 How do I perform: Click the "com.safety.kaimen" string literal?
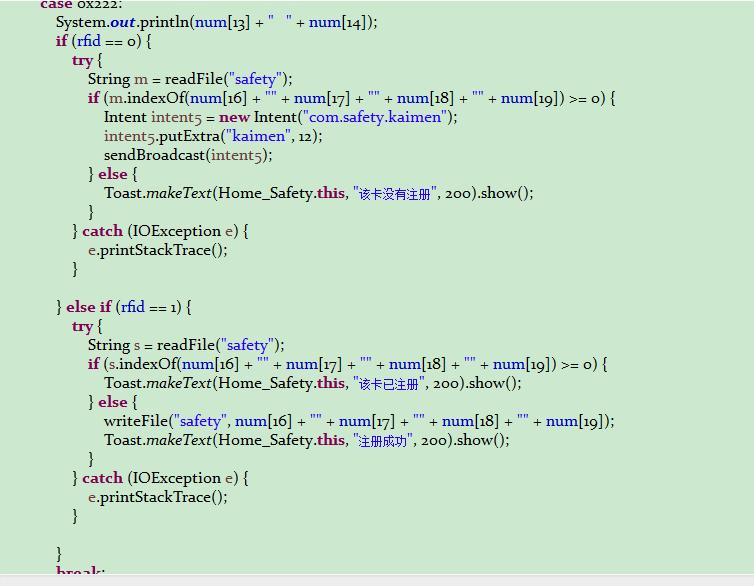[386, 117]
